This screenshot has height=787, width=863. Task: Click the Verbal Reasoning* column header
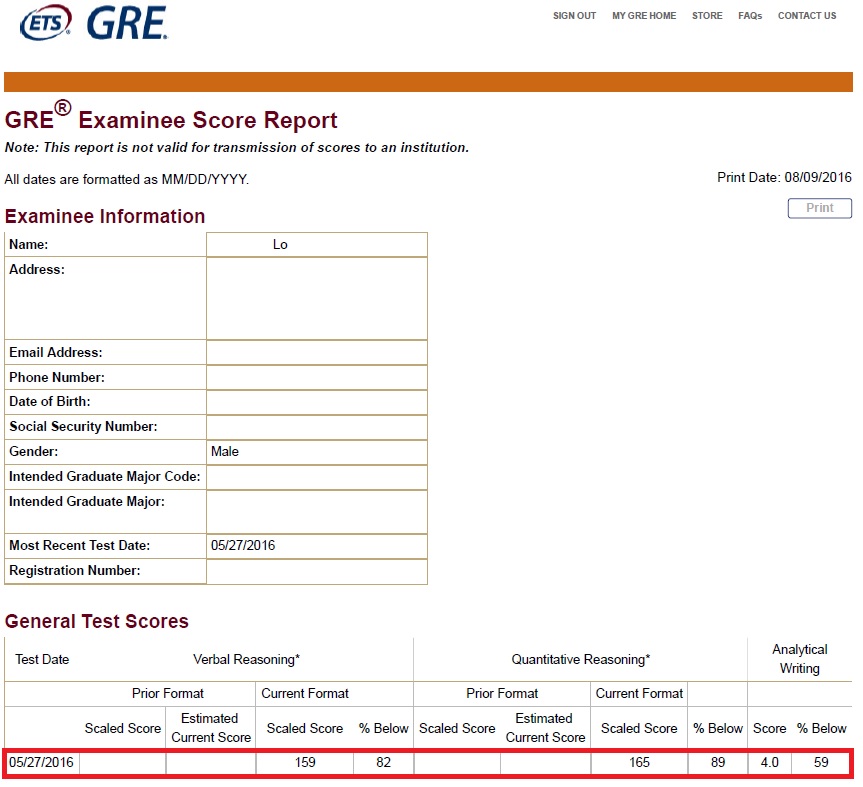tap(246, 659)
